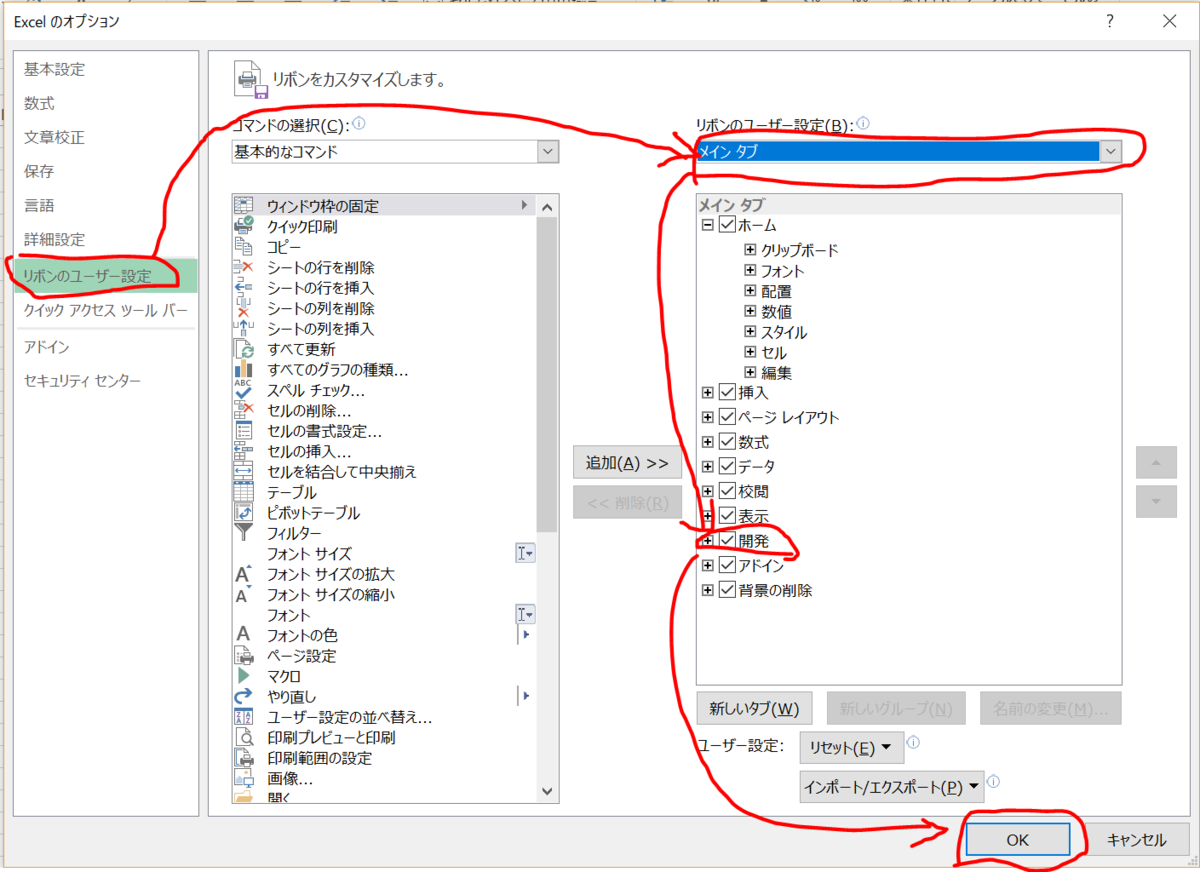Click the キャンセル button
The width and height of the screenshot is (1200, 872).
pyautogui.click(x=1136, y=840)
